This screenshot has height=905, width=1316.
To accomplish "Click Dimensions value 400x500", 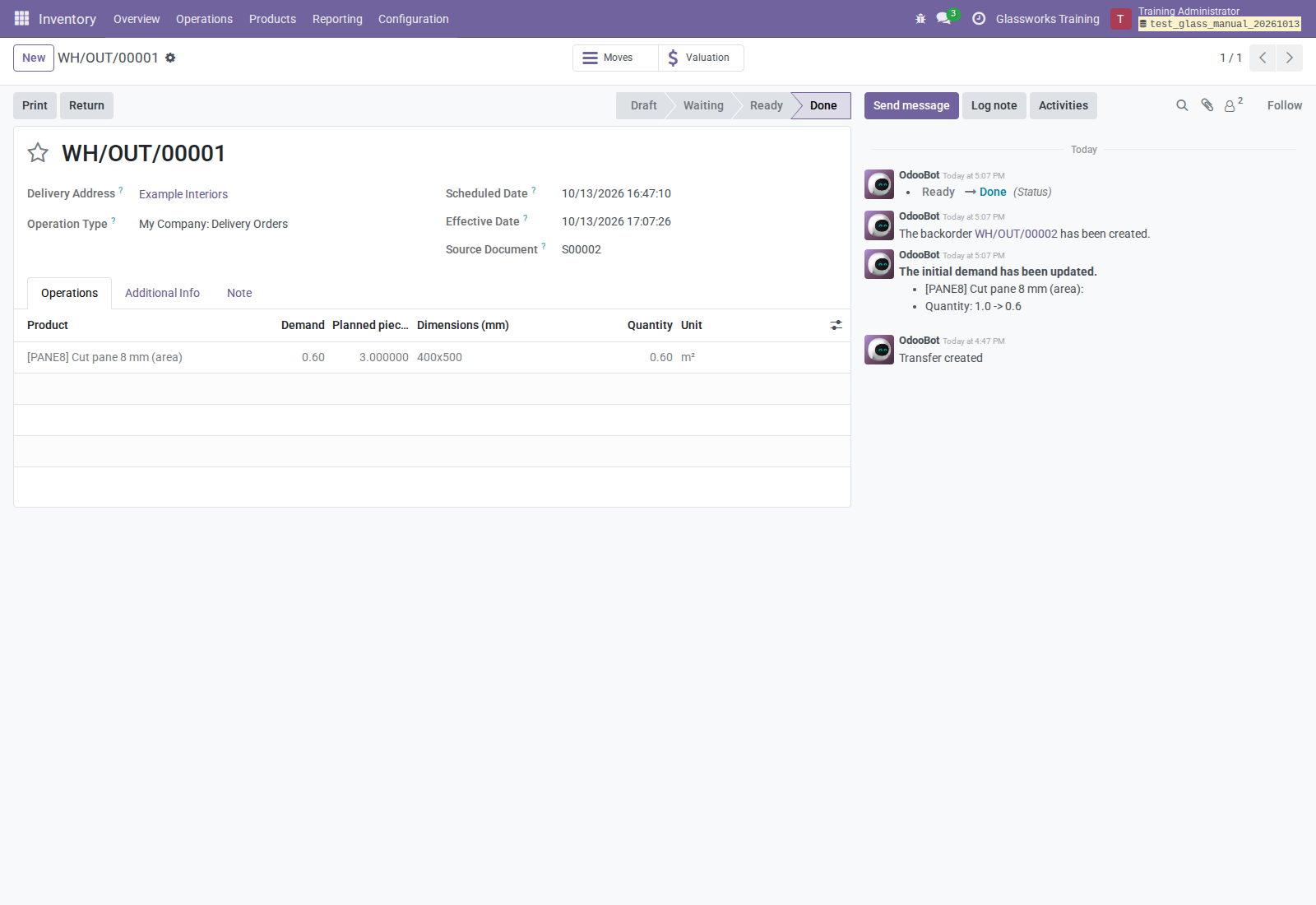I will 439,357.
